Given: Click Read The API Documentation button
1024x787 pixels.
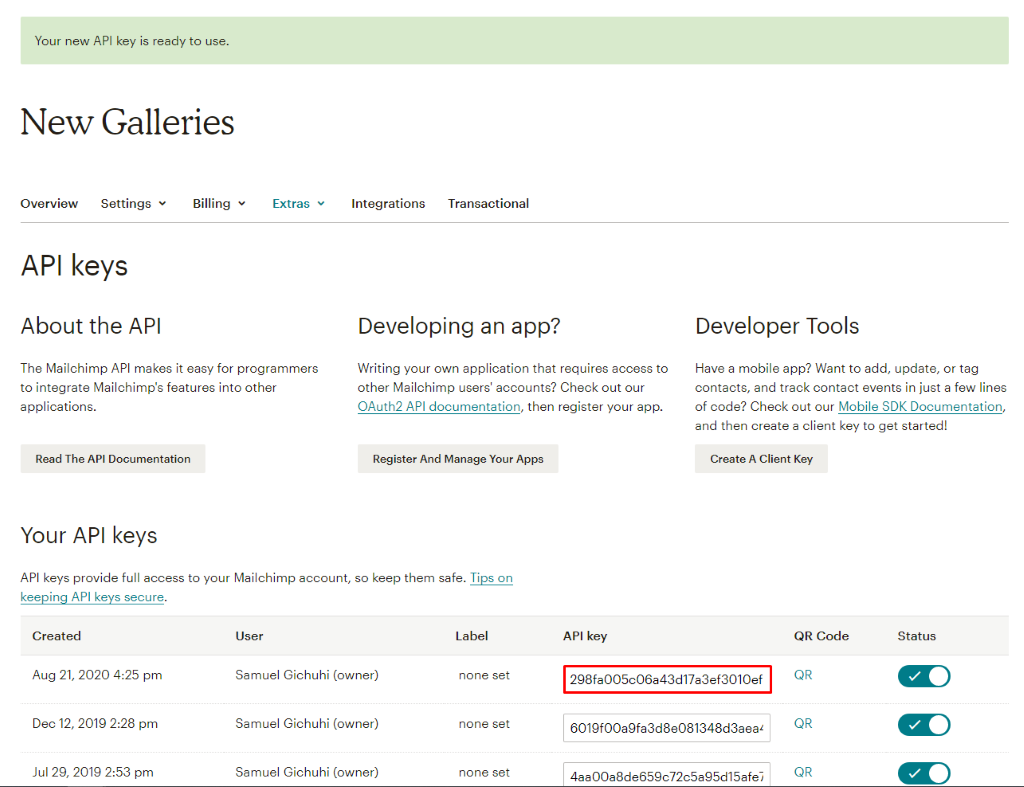Looking at the screenshot, I should pyautogui.click(x=112, y=458).
